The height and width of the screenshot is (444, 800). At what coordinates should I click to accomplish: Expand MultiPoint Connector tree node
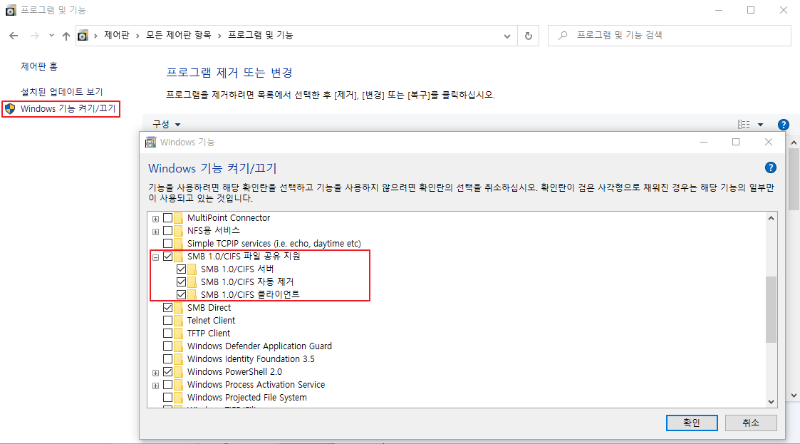156,219
